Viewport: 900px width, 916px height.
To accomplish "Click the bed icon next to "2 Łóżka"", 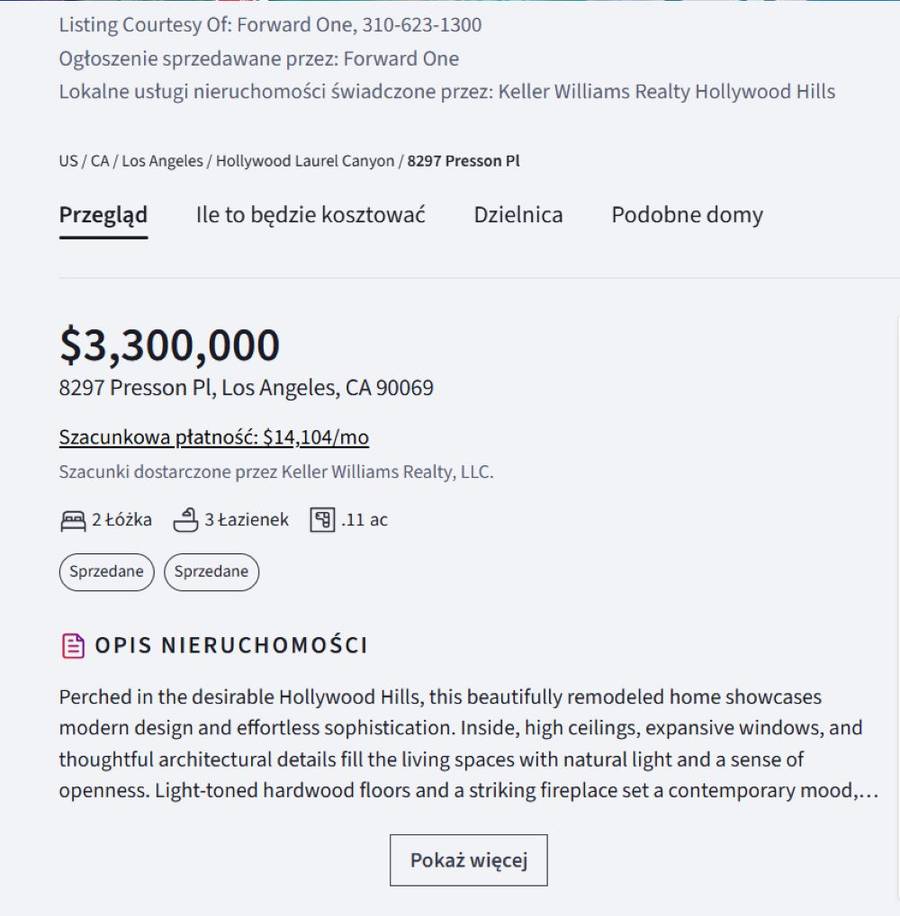I will [71, 519].
